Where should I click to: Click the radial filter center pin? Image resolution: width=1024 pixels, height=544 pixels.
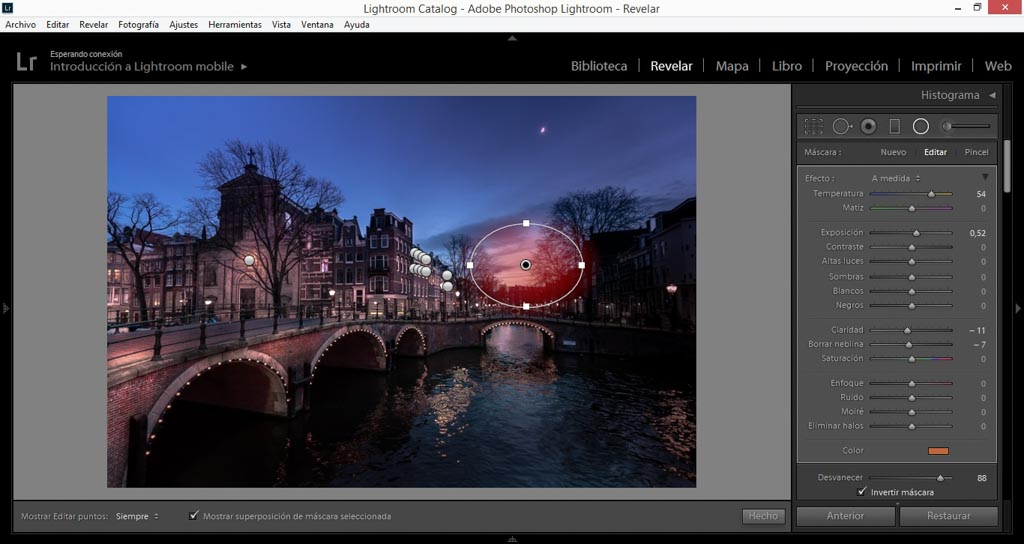point(526,265)
